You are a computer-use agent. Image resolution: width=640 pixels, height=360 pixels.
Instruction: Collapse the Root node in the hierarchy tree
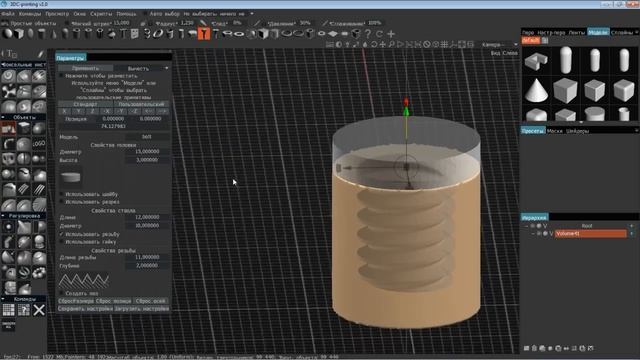pos(527,226)
